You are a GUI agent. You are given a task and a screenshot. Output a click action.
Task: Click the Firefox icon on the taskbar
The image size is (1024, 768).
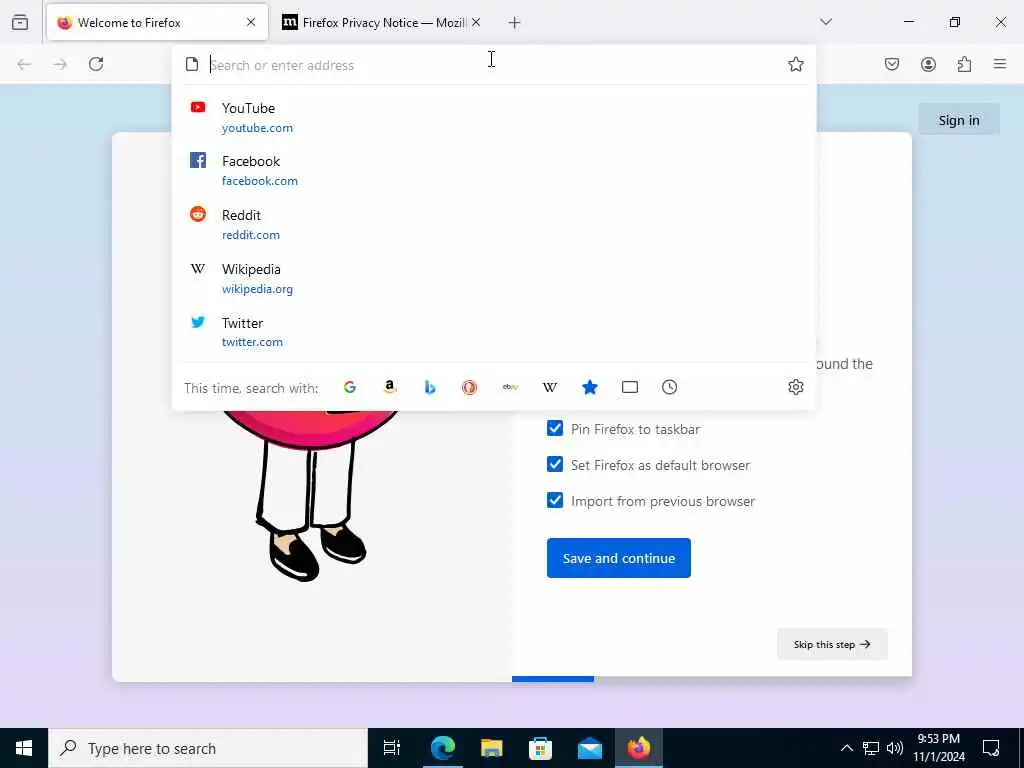[639, 748]
